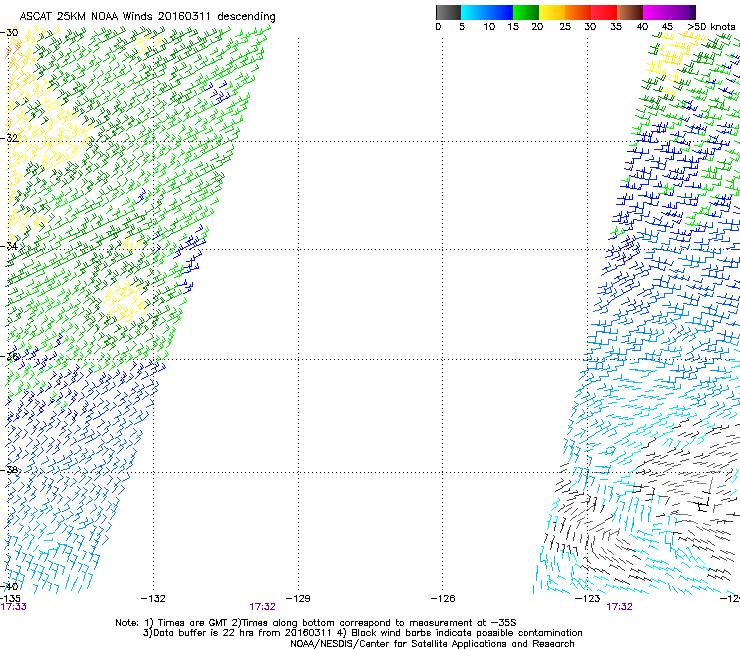Click the brown 35-40 knot legend swatch
This screenshot has width=740, height=650.
click(630, 12)
